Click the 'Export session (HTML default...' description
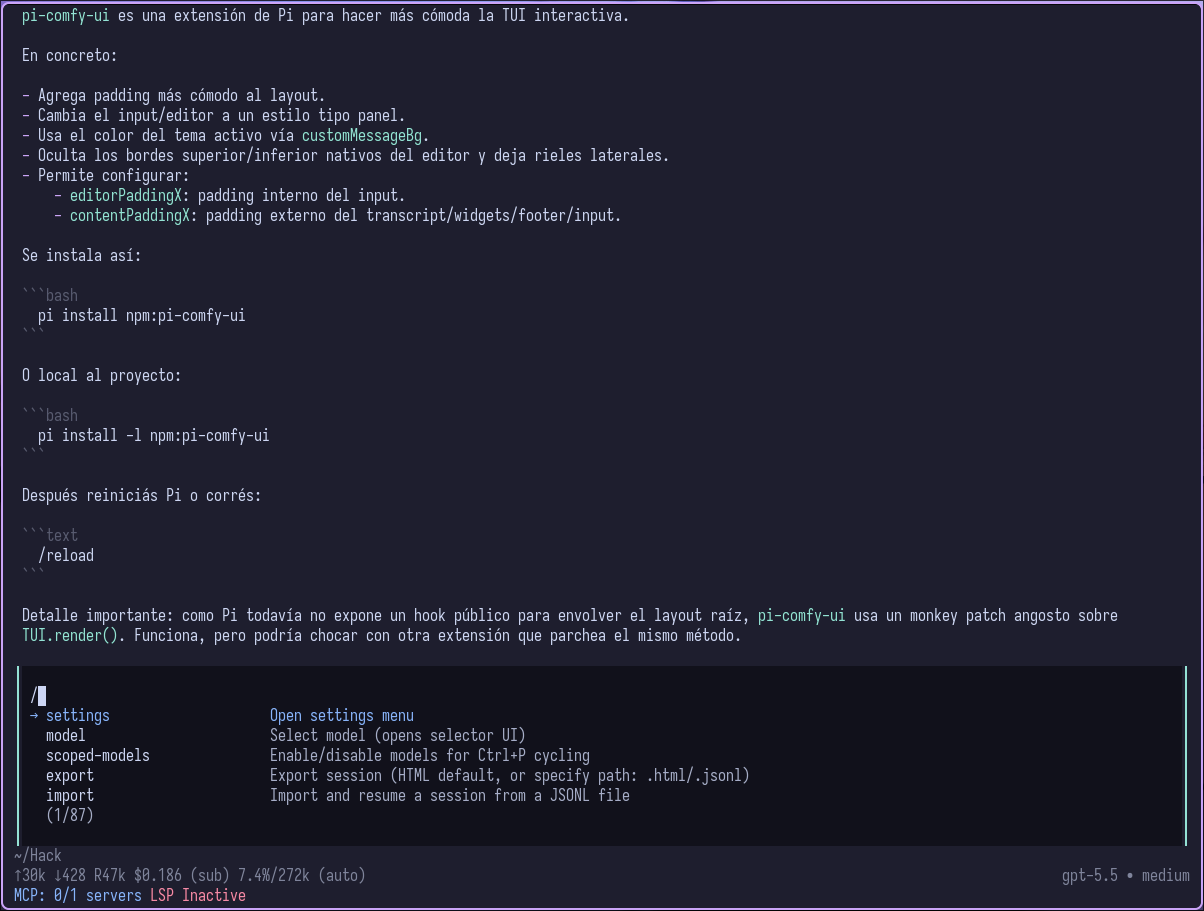Viewport: 1204px width, 911px height. point(510,776)
